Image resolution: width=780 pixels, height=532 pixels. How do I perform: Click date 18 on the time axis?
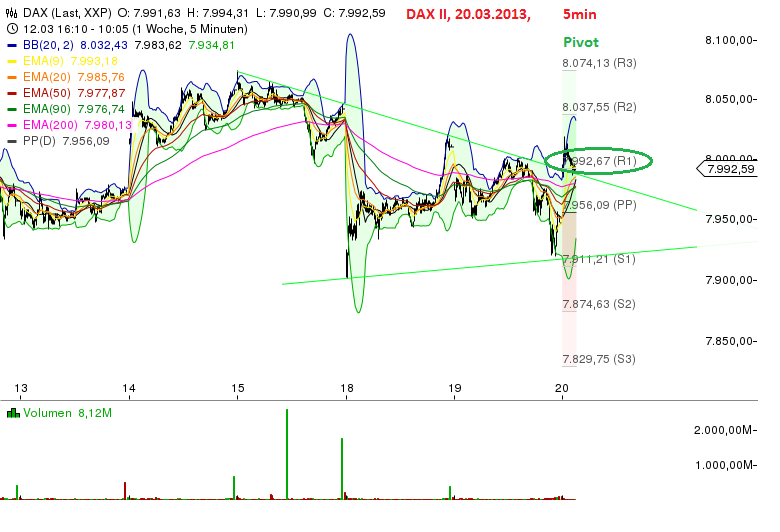pyautogui.click(x=346, y=388)
